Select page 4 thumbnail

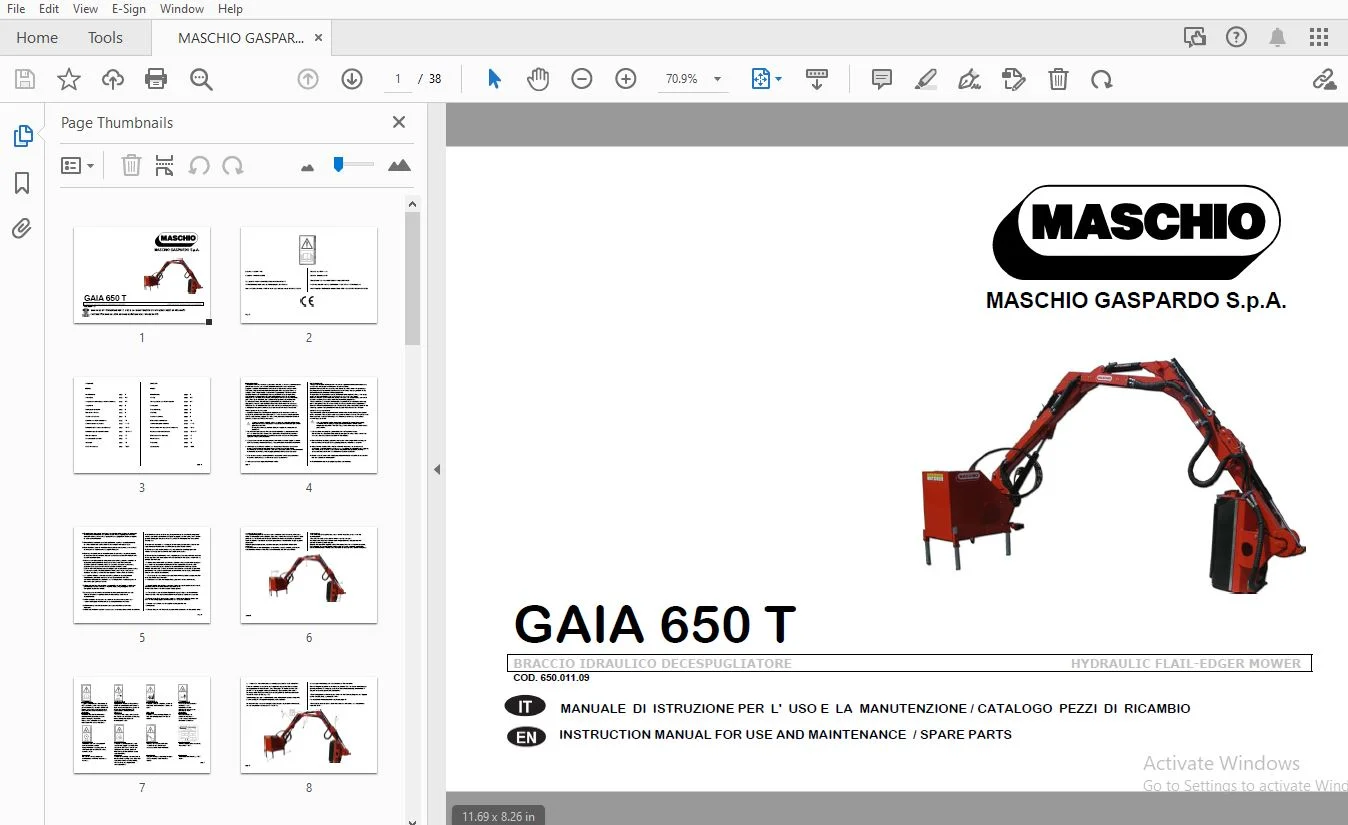(x=309, y=425)
